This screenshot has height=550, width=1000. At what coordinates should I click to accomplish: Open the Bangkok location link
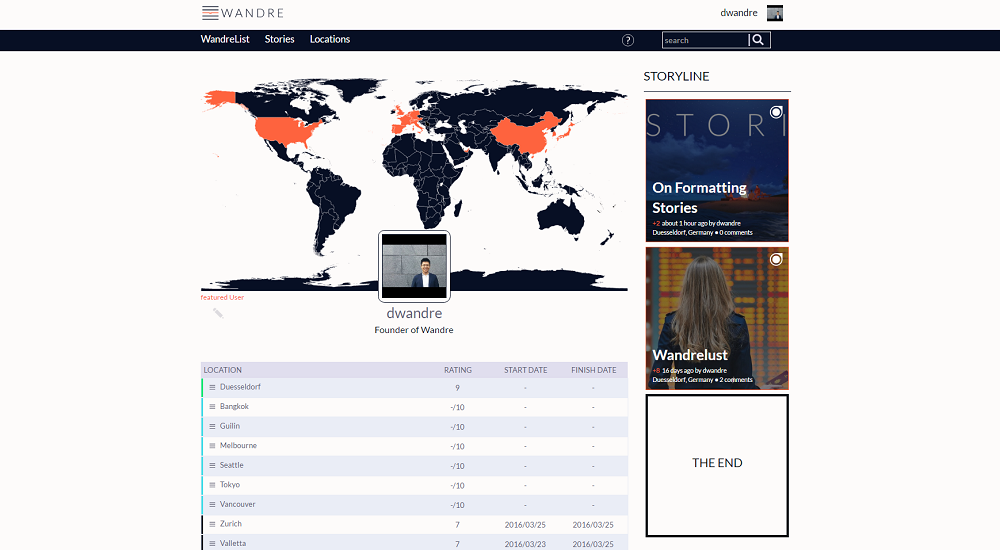pyautogui.click(x=234, y=406)
